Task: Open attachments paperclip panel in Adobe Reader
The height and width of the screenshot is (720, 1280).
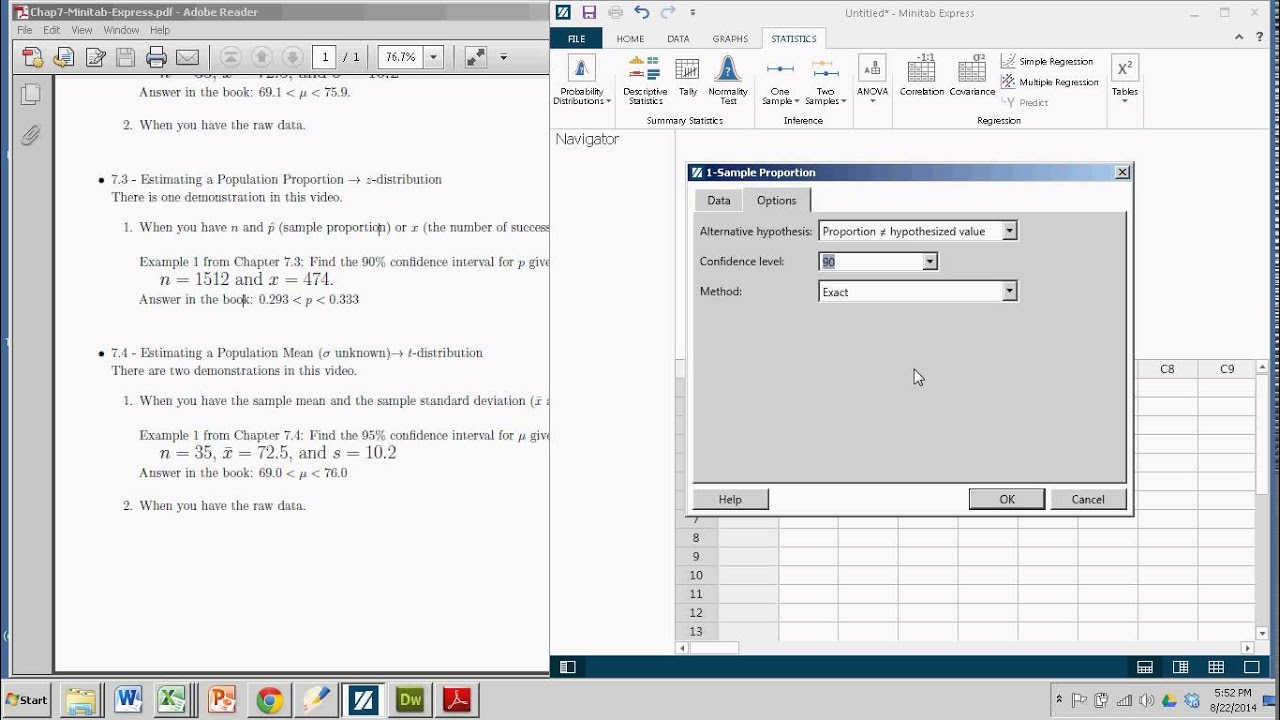Action: click(31, 134)
